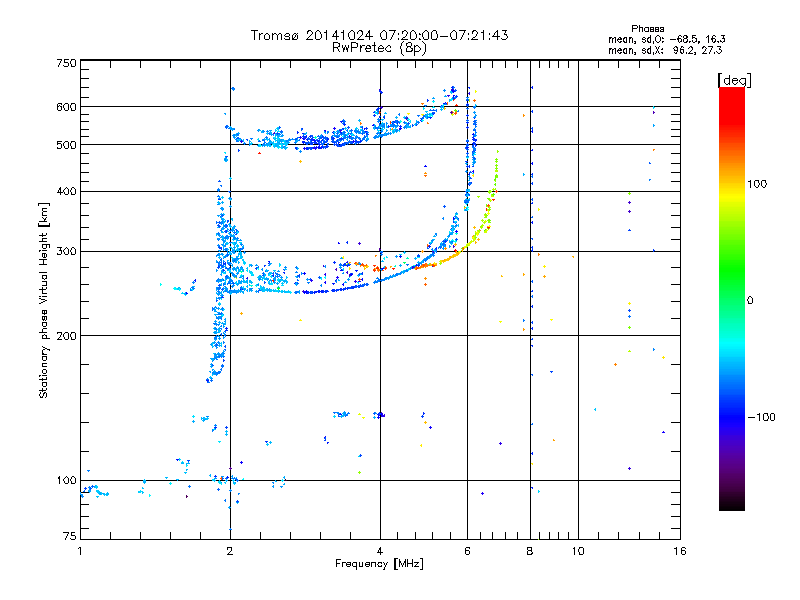Click the y-axis tick label '75'
This screenshot has height=600, width=800.
[70, 536]
